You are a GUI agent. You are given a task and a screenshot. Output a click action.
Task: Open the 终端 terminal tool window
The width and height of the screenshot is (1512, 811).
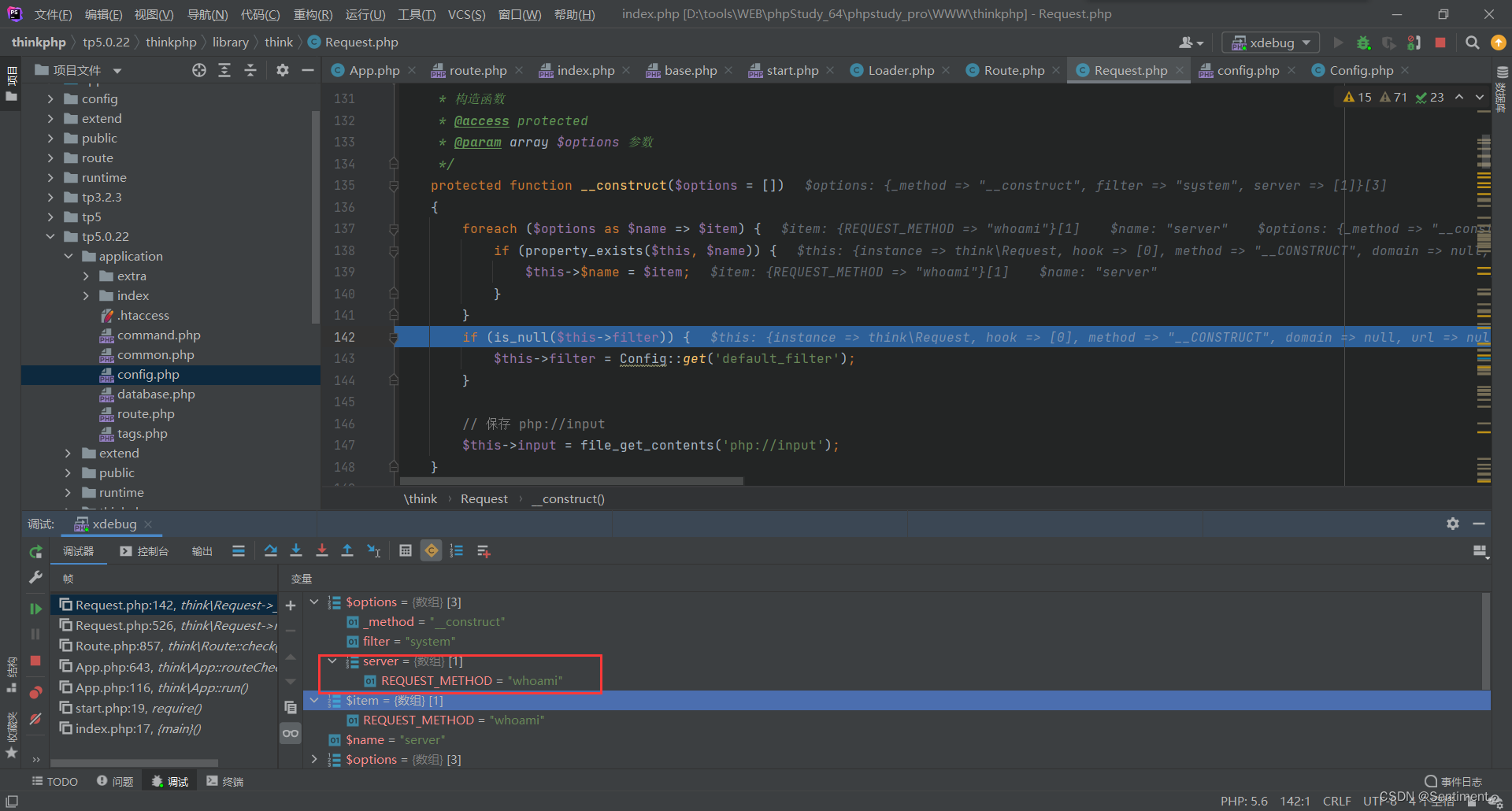point(225,782)
